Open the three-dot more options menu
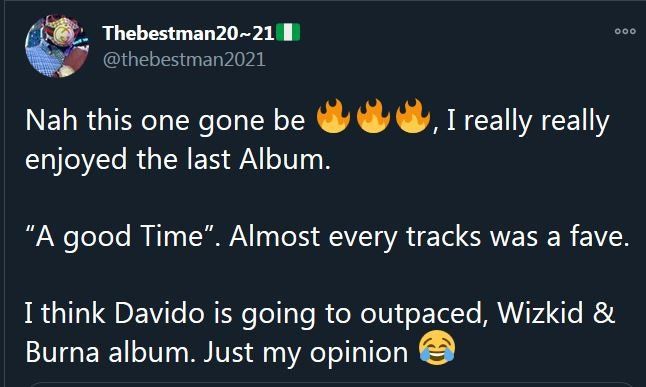The height and width of the screenshot is (387, 646). [x=625, y=31]
